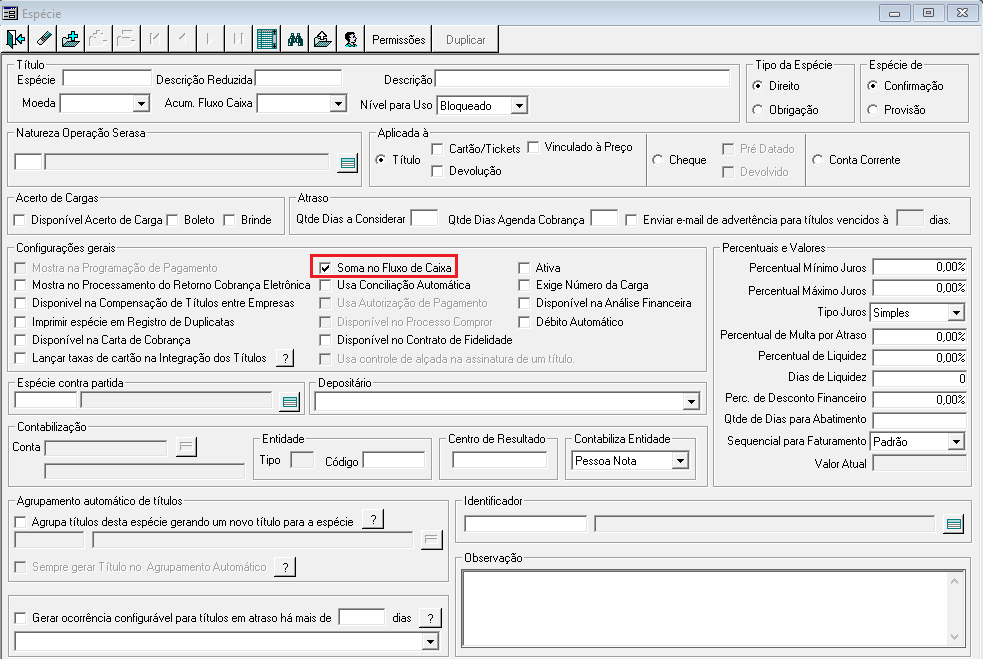Open Acum. Fluxo Caixa dropdown
Screen dimensions: 983x659
[338, 103]
